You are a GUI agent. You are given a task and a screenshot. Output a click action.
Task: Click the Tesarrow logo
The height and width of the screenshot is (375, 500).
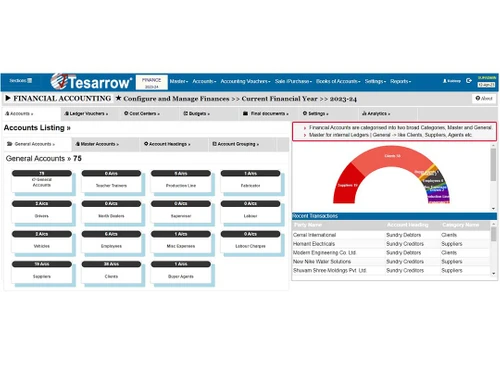(91, 82)
